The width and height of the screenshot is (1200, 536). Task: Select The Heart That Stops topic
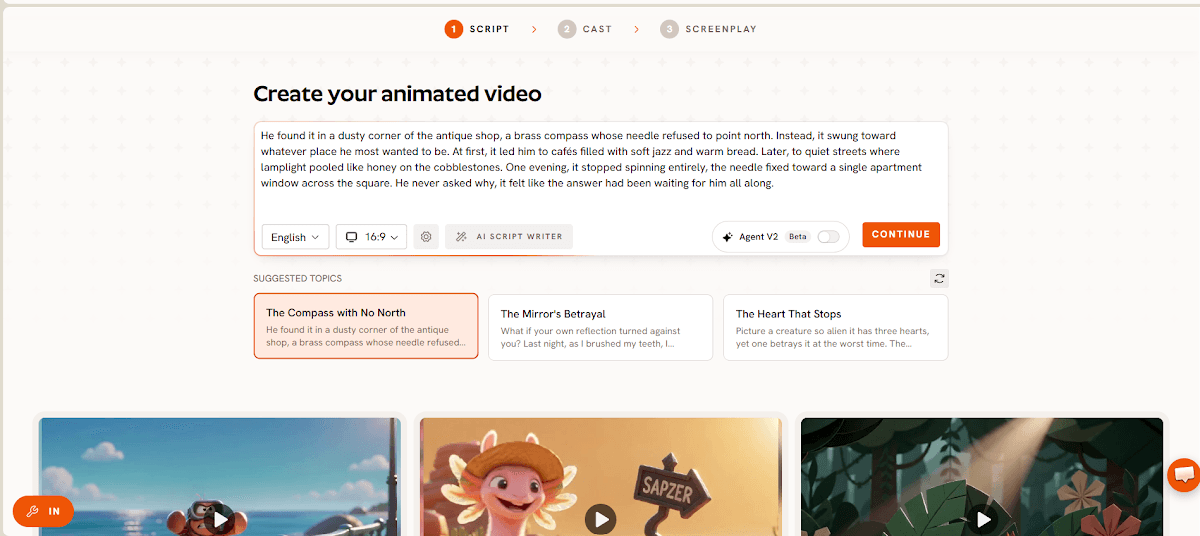[x=835, y=327]
